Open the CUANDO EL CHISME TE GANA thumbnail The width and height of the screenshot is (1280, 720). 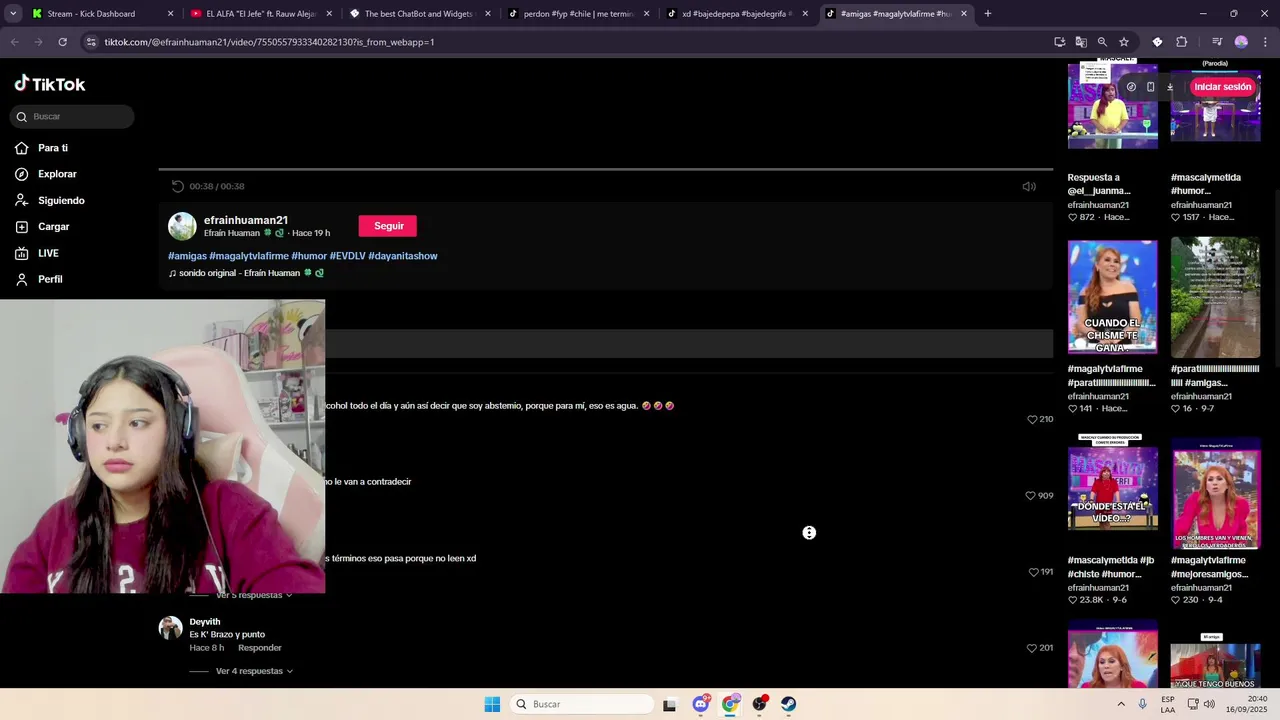point(1112,296)
